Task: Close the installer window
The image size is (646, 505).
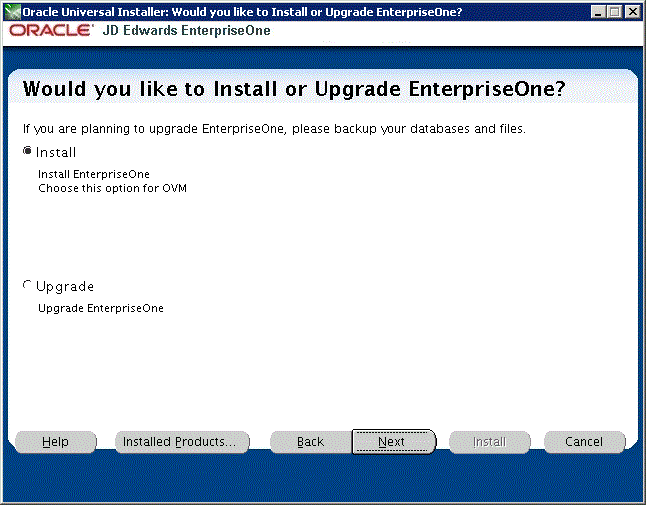Action: [632, 12]
